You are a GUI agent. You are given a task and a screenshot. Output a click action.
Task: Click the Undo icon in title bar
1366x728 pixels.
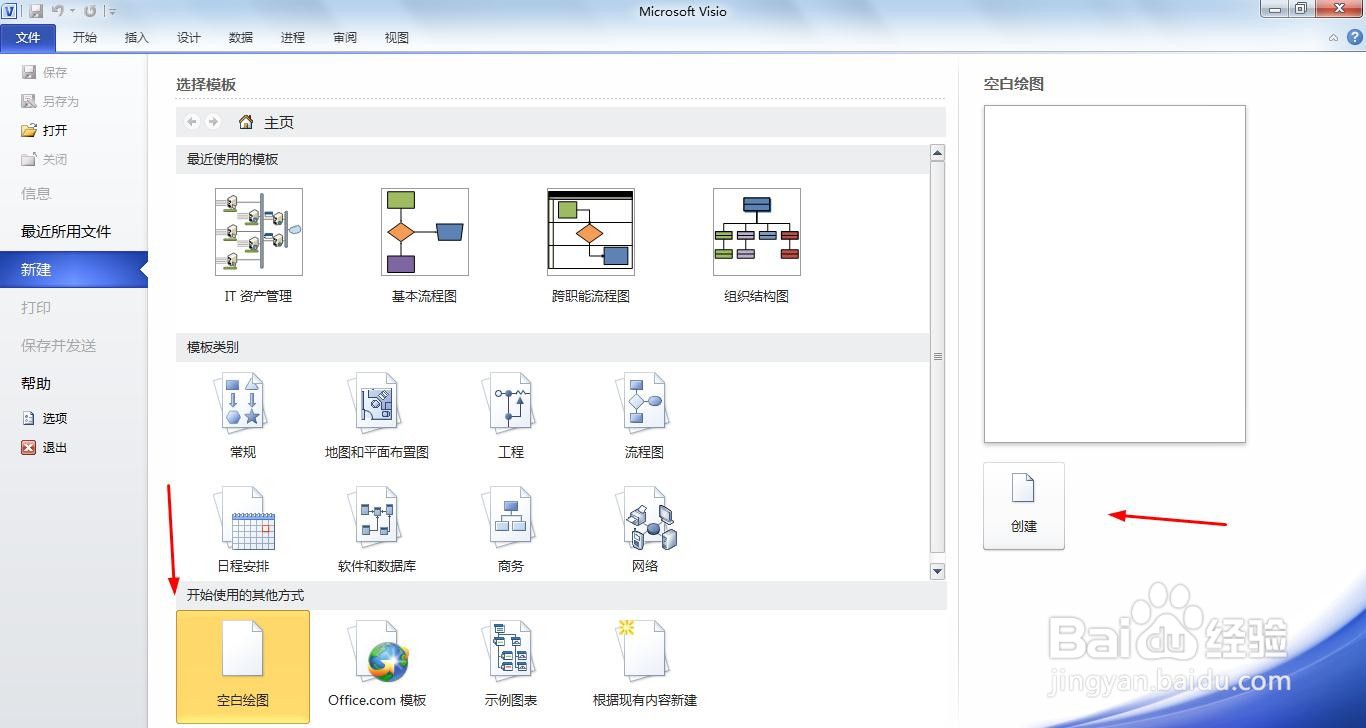tap(58, 11)
